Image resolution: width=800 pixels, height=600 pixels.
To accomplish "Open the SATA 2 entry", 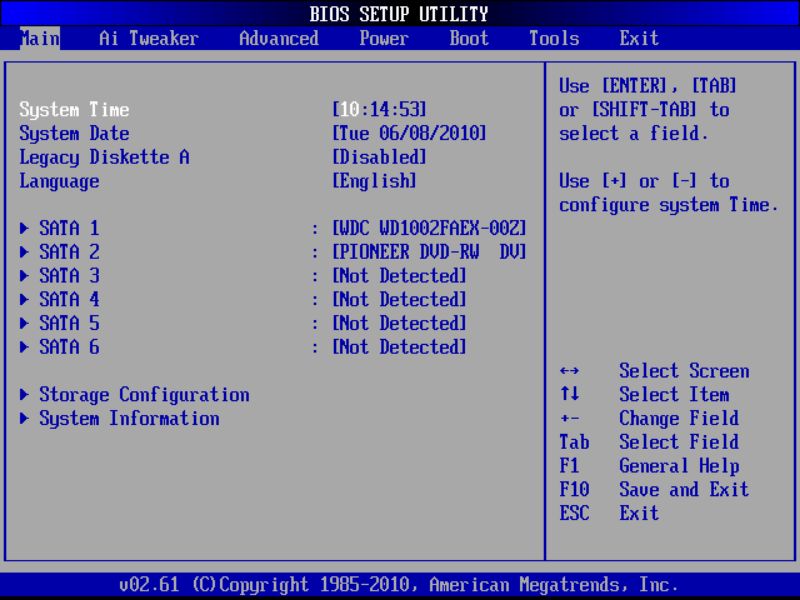I will click(69, 252).
